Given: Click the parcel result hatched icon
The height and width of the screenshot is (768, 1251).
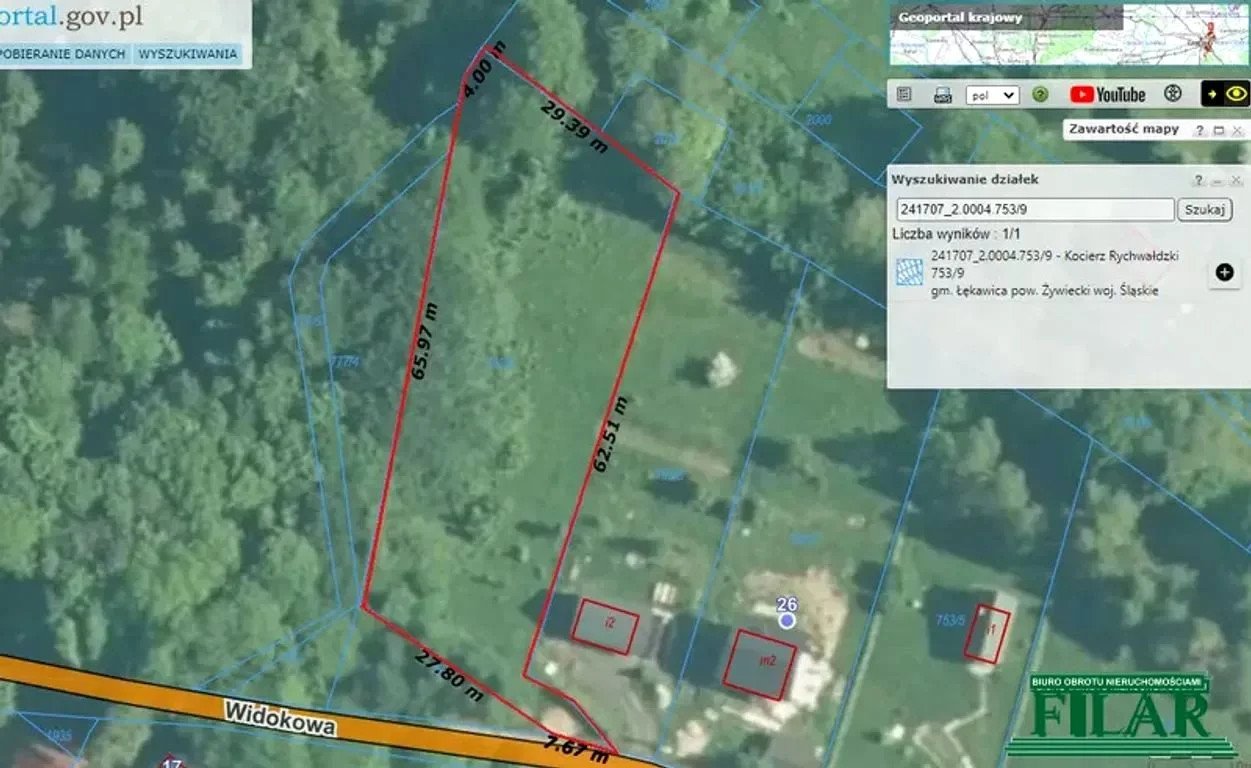Looking at the screenshot, I should click(909, 273).
